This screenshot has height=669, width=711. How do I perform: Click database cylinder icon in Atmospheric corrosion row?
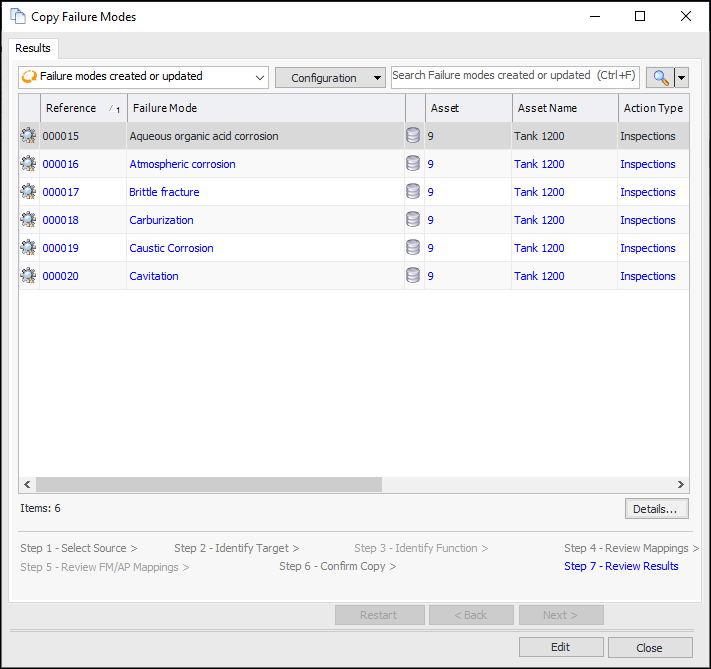(x=413, y=164)
